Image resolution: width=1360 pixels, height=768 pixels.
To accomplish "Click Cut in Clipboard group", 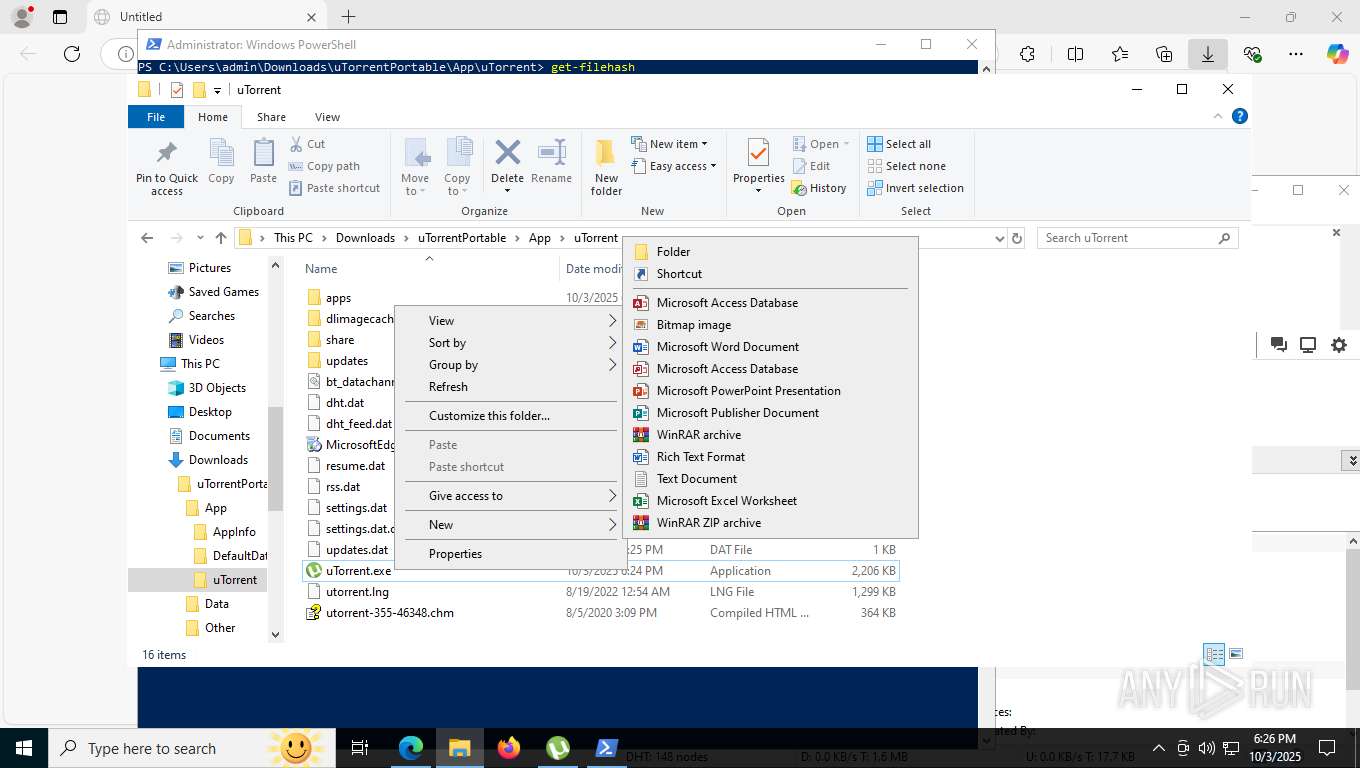I will click(307, 144).
